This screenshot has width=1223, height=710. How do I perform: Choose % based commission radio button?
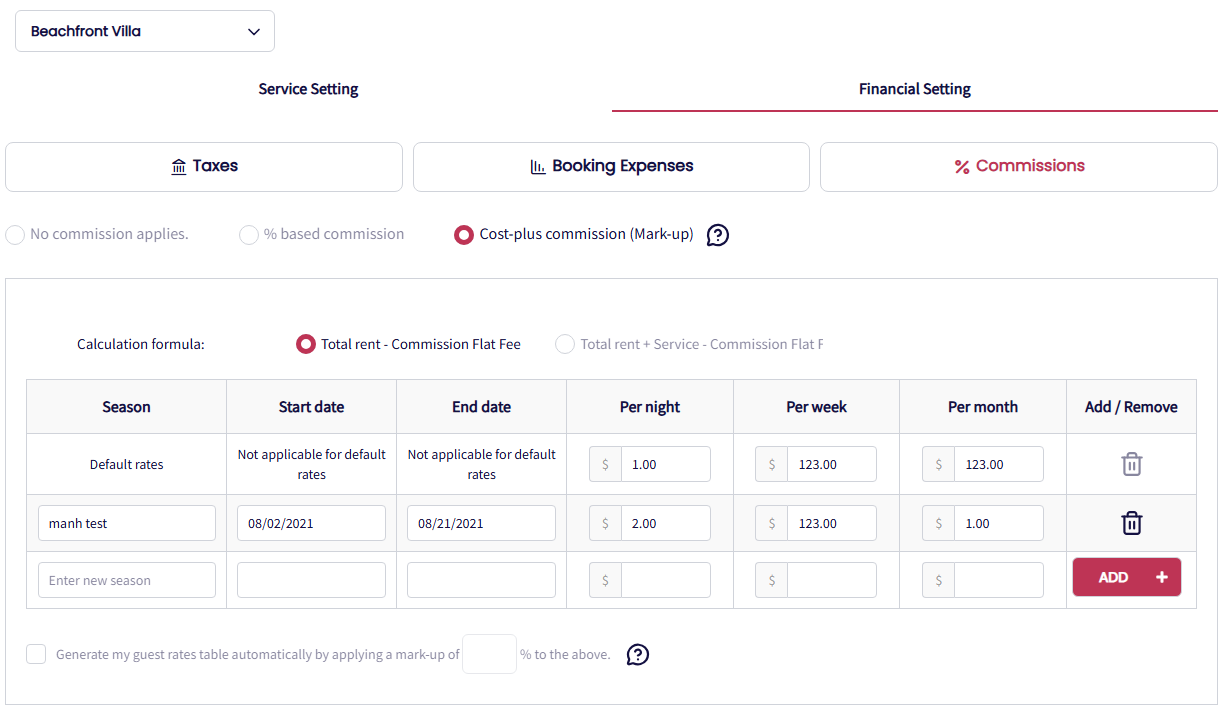(x=249, y=235)
